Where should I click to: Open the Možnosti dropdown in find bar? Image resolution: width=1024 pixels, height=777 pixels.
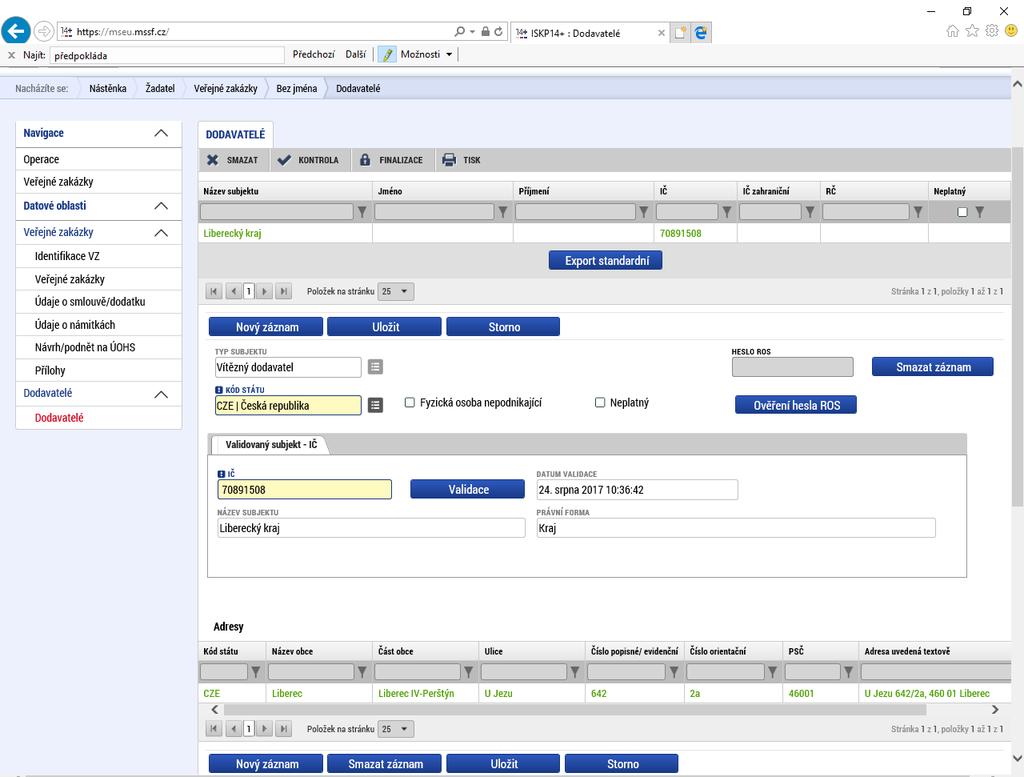[426, 55]
